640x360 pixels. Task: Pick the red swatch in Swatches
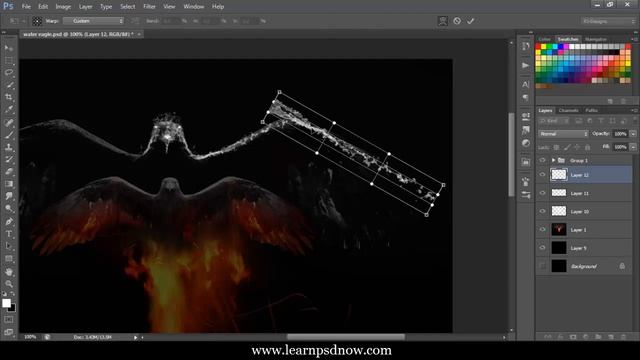(x=538, y=47)
